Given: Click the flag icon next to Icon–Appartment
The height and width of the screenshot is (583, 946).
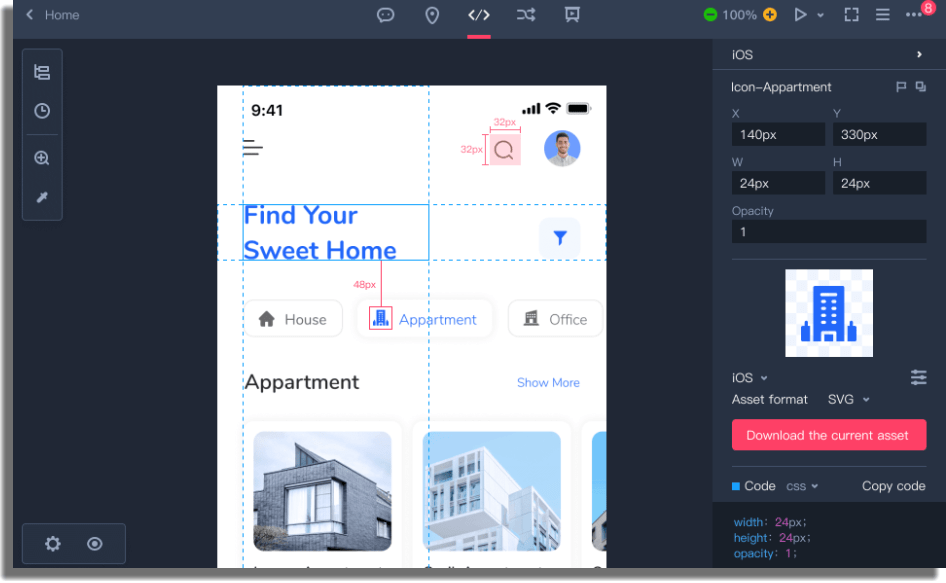Looking at the screenshot, I should tap(901, 87).
